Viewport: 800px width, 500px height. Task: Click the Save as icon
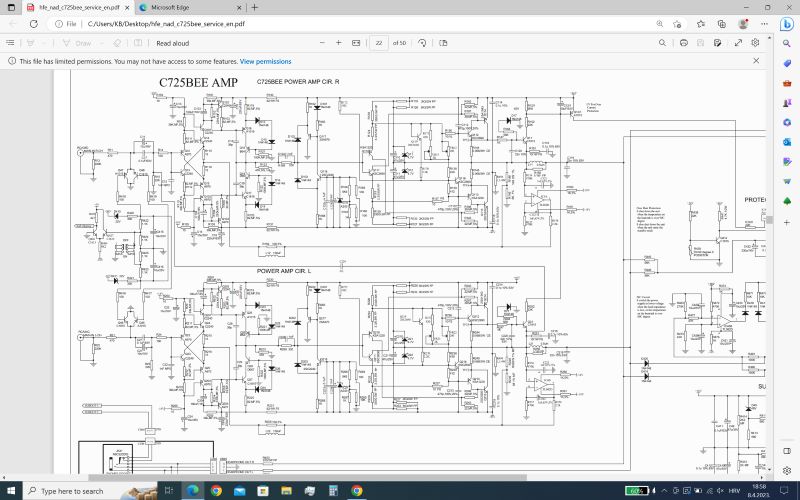coord(717,43)
